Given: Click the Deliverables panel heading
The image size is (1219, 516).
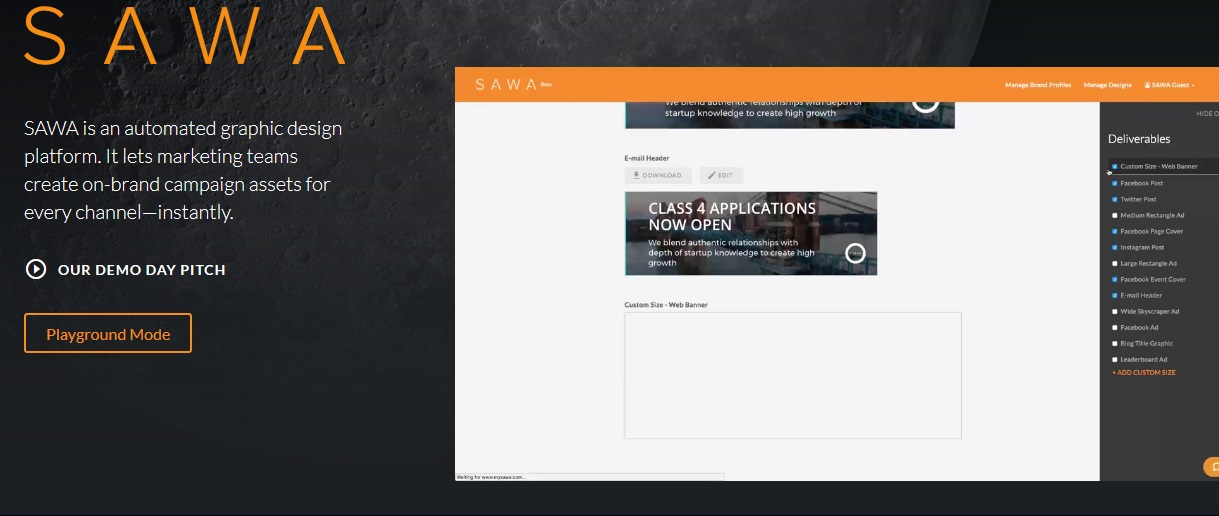Looking at the screenshot, I should (x=1139, y=139).
